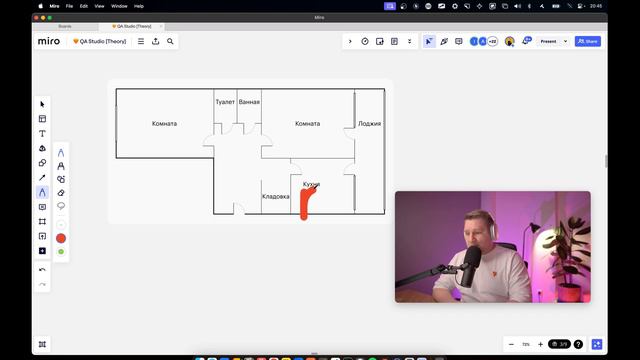Pick the green pen color preset
This screenshot has height=360, width=640.
(x=61, y=252)
